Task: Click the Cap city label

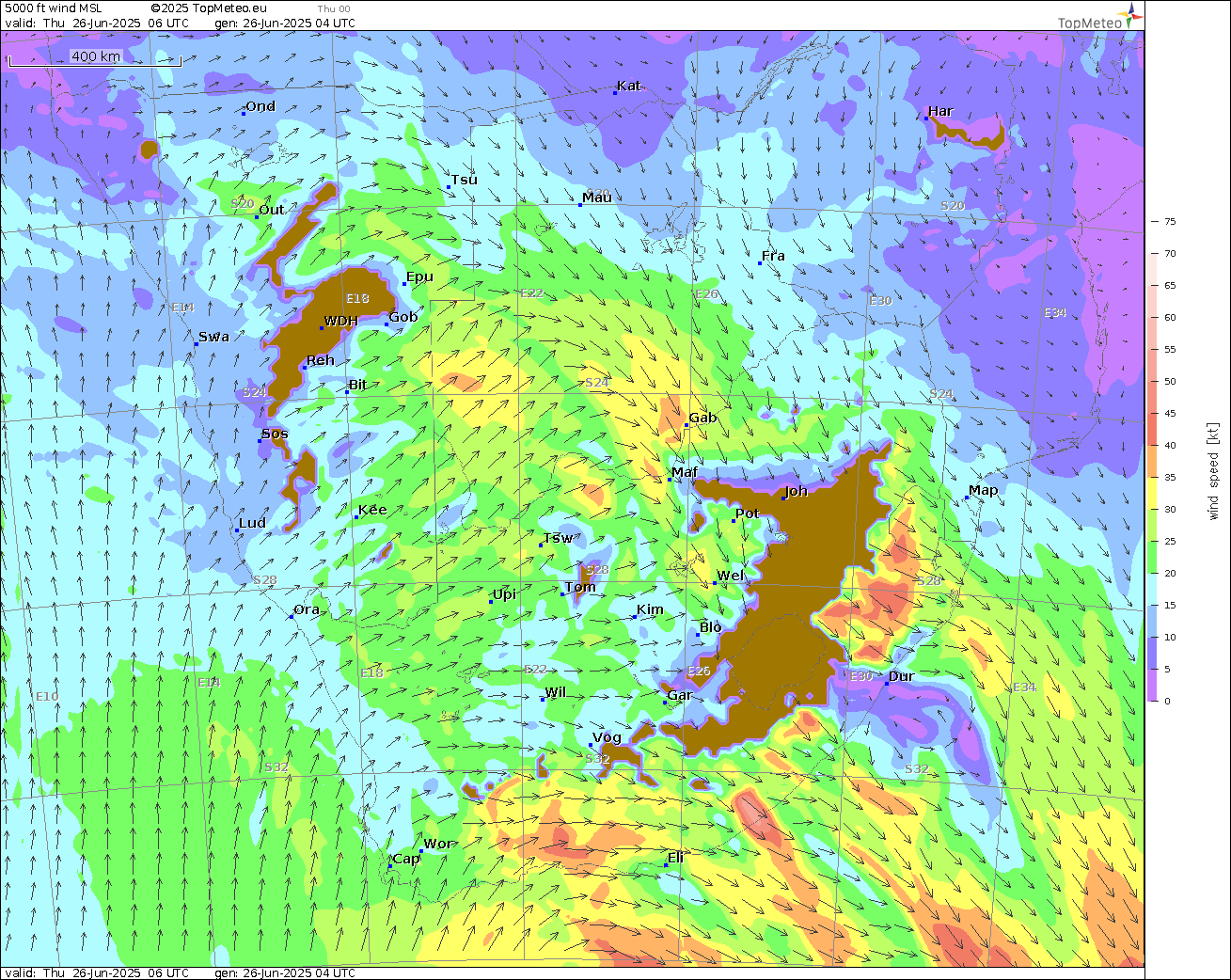Action: (x=406, y=859)
